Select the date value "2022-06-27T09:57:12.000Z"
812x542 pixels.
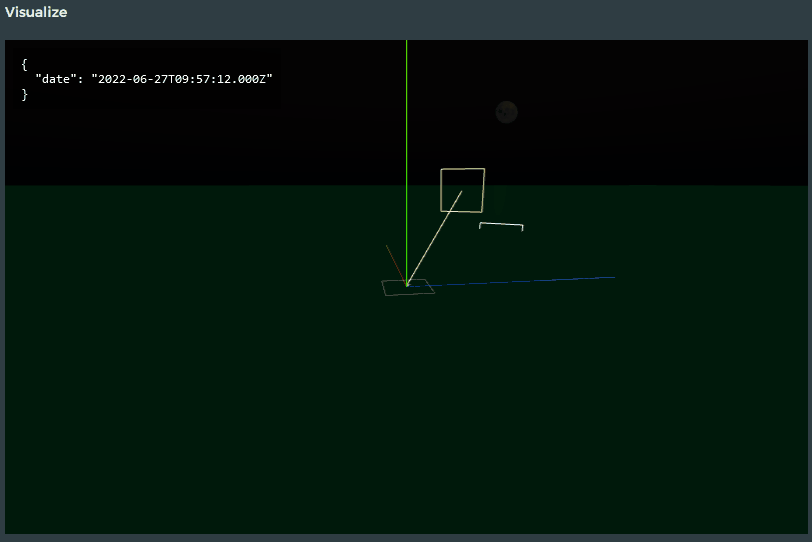pos(182,79)
